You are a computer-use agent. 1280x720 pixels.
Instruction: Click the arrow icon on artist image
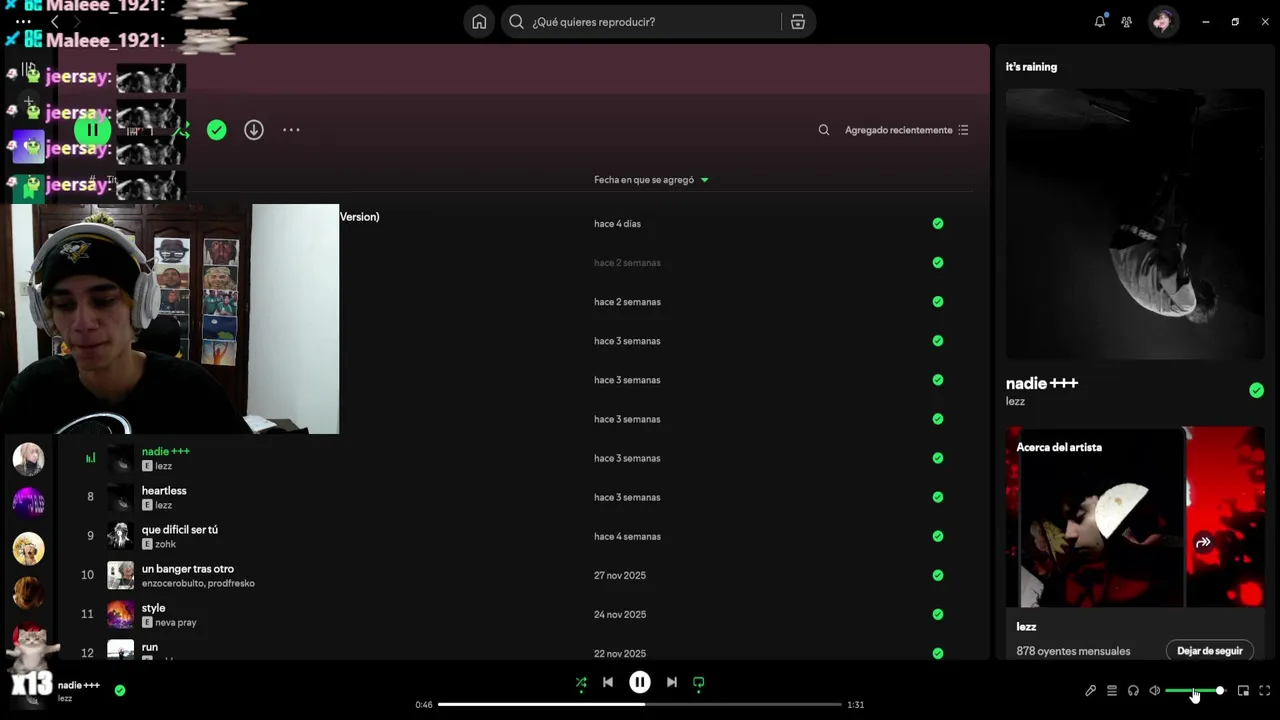coord(1203,542)
